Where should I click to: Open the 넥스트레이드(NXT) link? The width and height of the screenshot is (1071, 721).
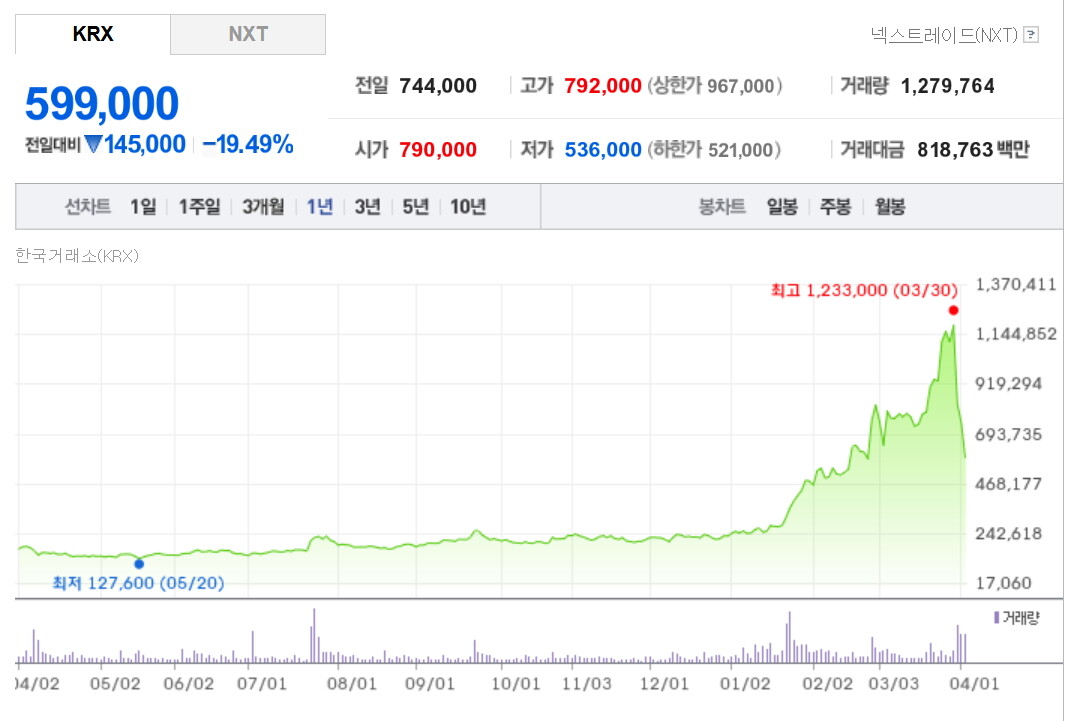pos(944,35)
